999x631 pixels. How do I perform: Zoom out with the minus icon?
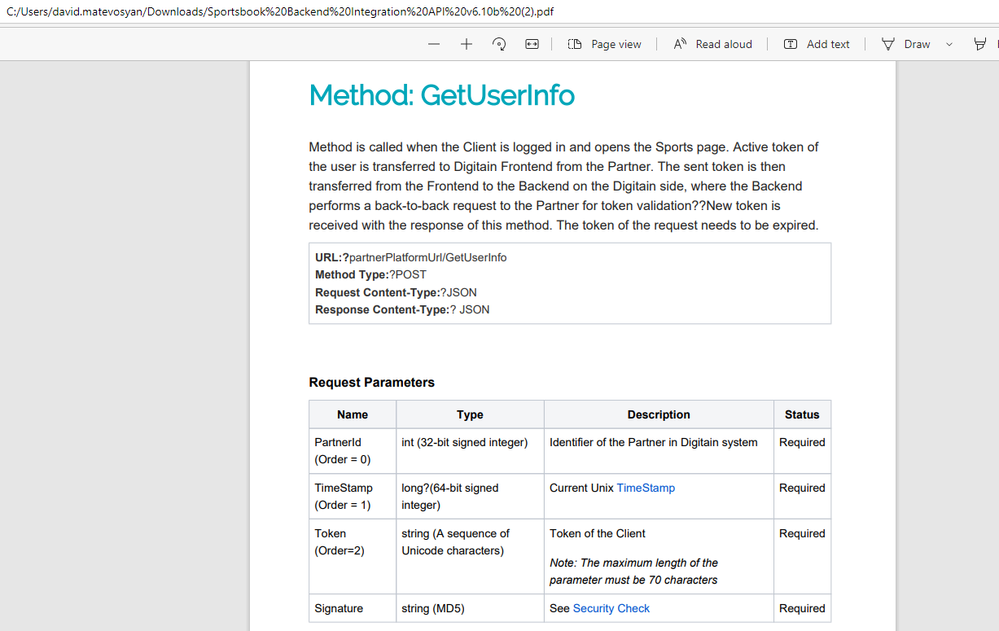[434, 44]
